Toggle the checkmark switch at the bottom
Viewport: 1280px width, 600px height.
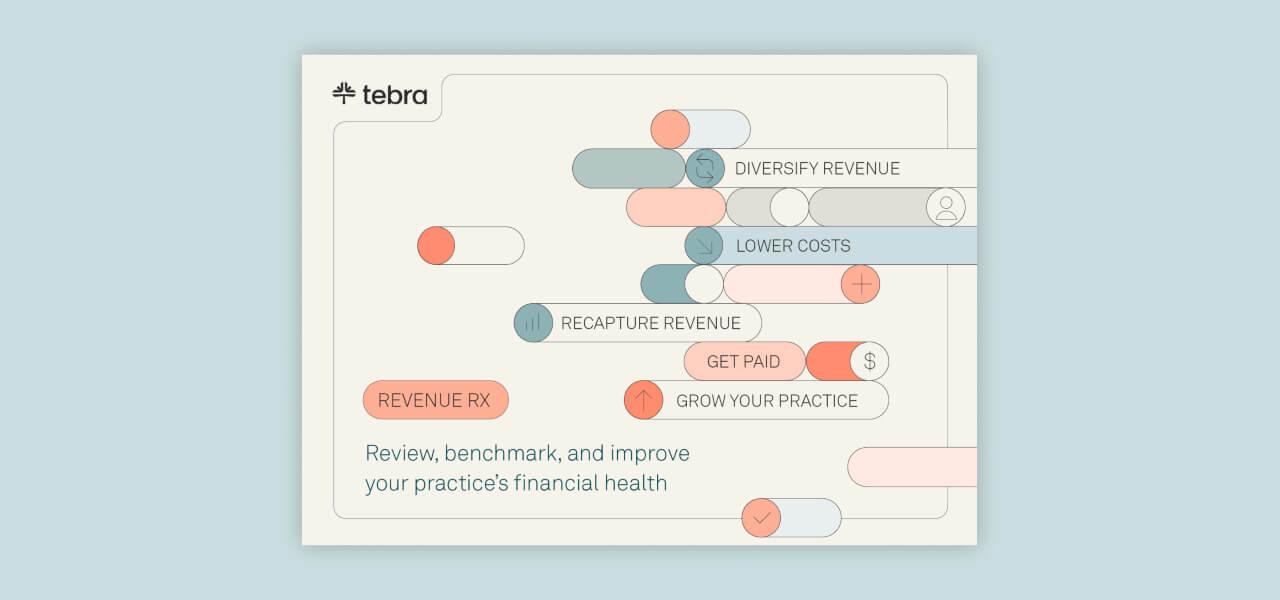[x=791, y=518]
